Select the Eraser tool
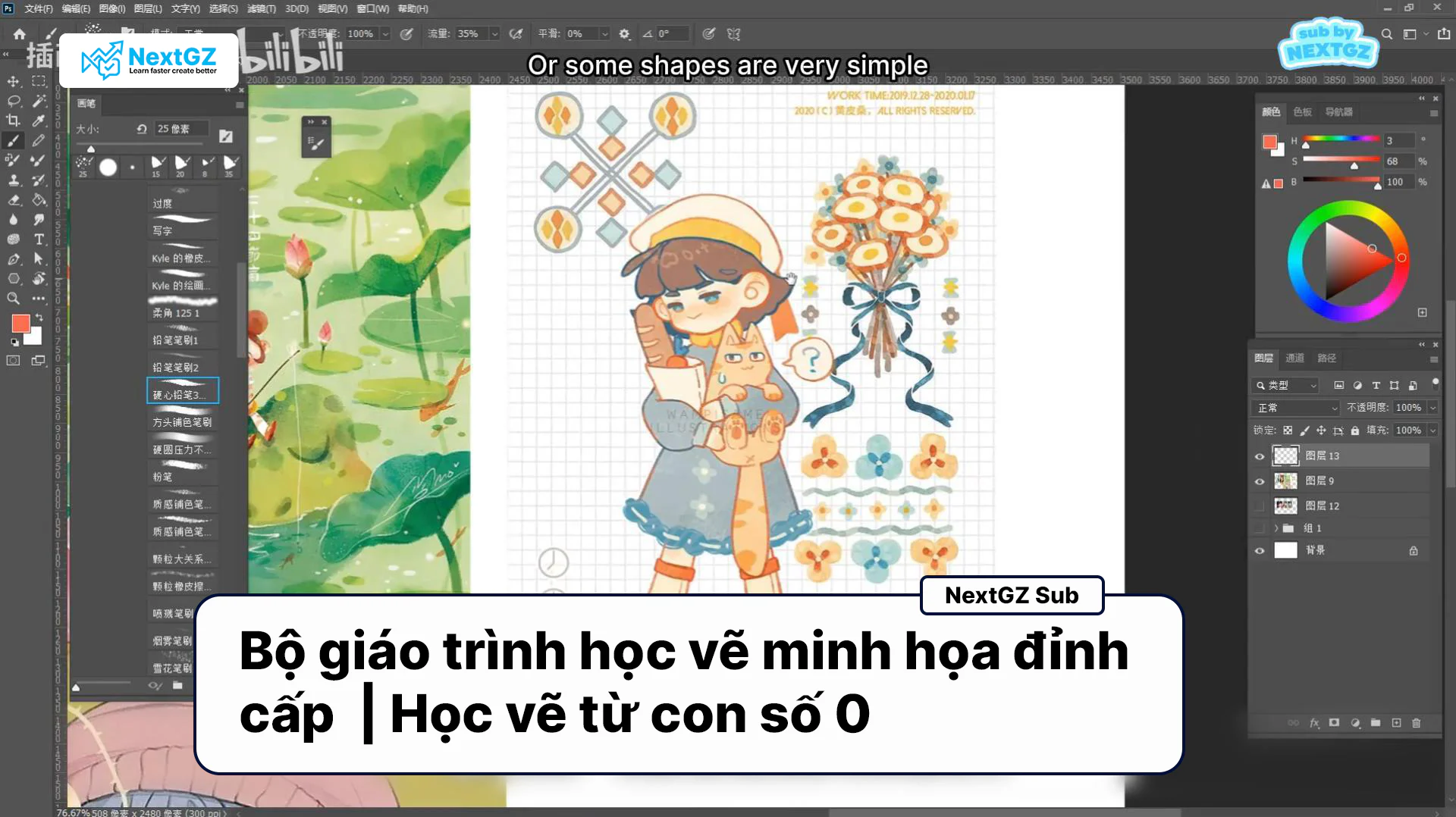Screen dimensions: 1456x817 click(x=14, y=200)
